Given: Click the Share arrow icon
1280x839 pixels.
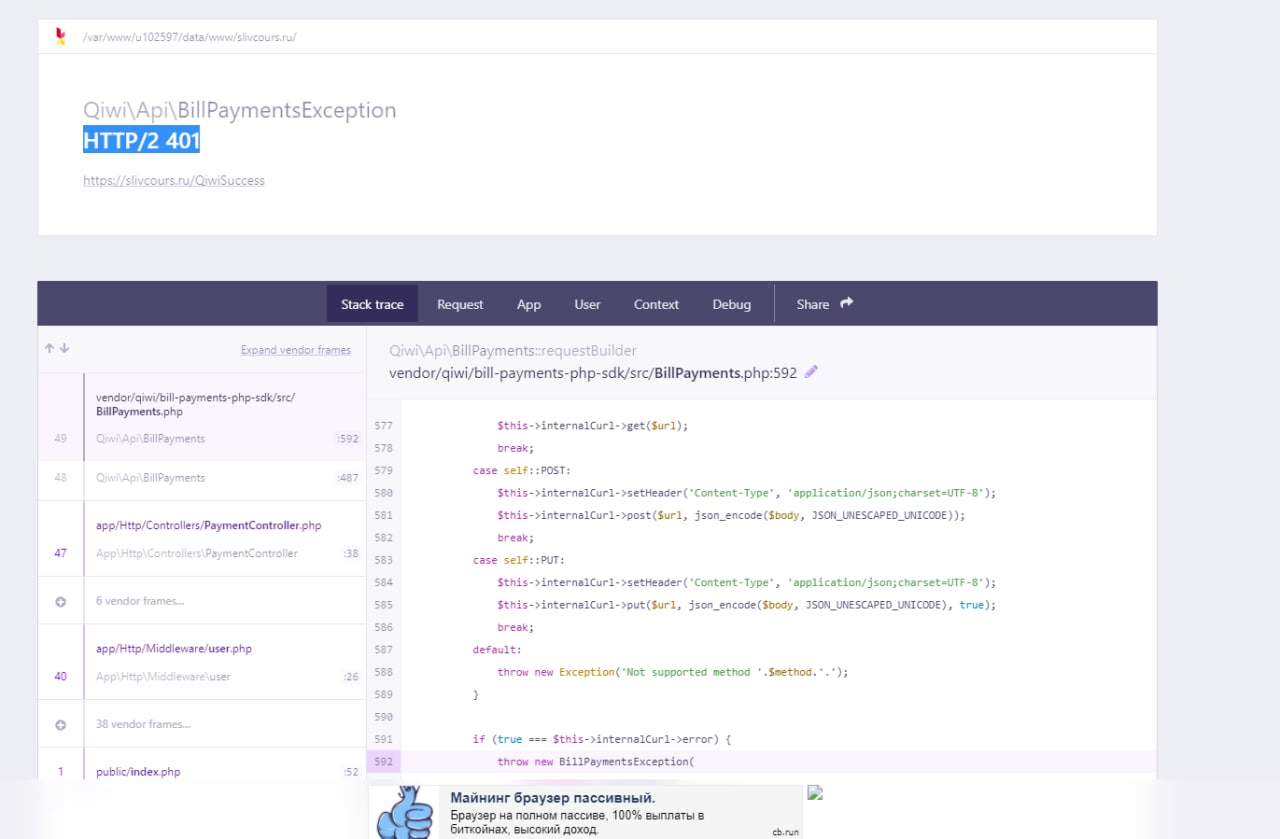Looking at the screenshot, I should 846,303.
